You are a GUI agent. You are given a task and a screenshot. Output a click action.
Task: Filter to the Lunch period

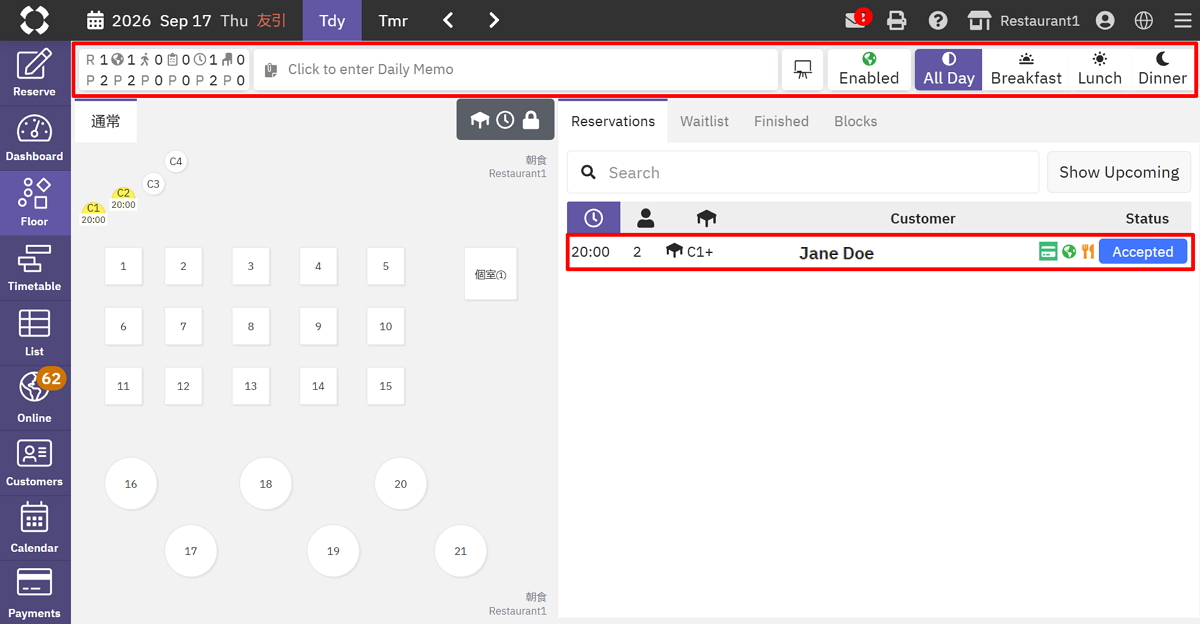1100,70
